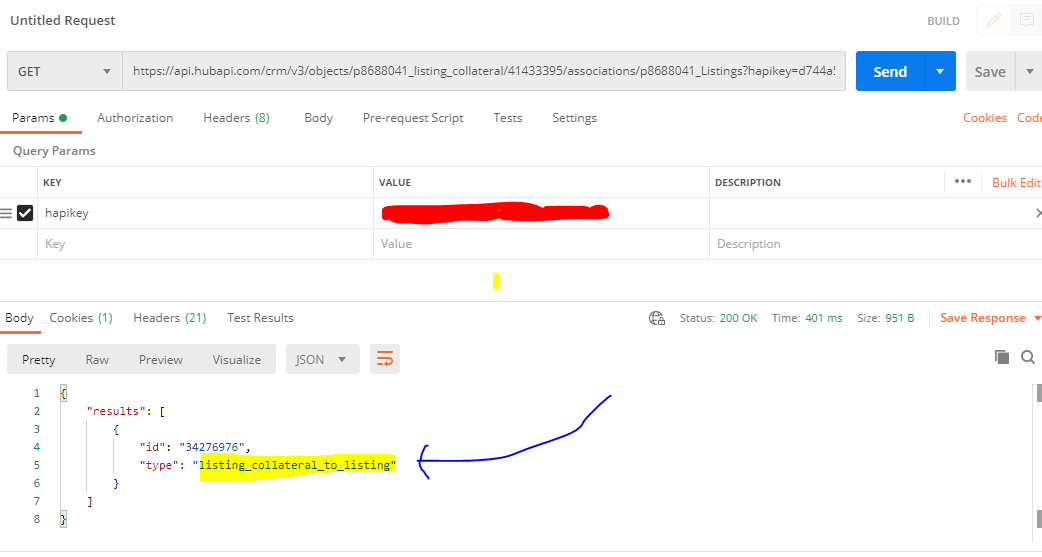Uncheck the hapikey parameter checkbox
Image resolution: width=1042 pixels, height=557 pixels.
[25, 213]
